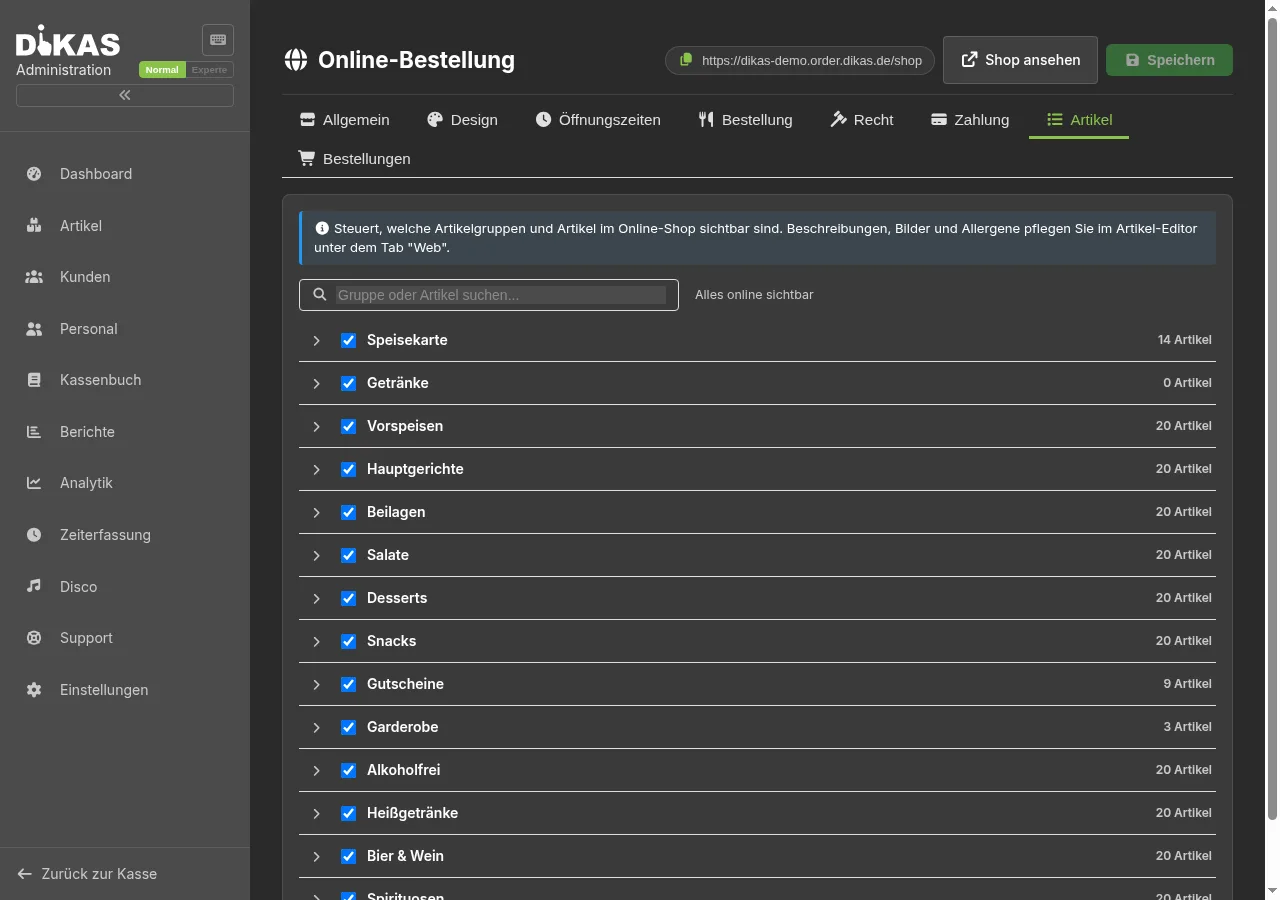
Task: Uncheck the Alkoholfrei checkbox
Action: pos(348,770)
